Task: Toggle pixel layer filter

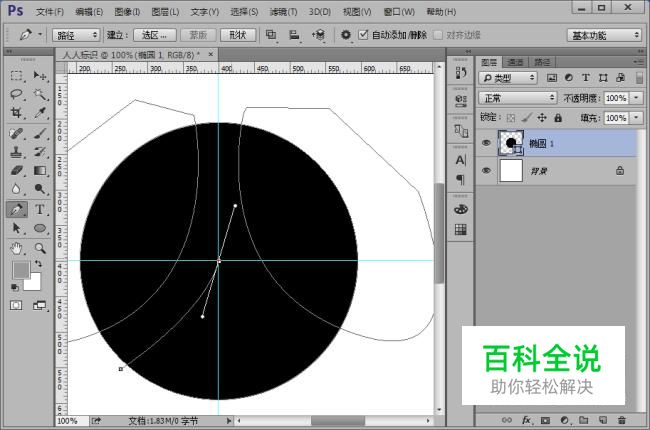Action: [552, 78]
